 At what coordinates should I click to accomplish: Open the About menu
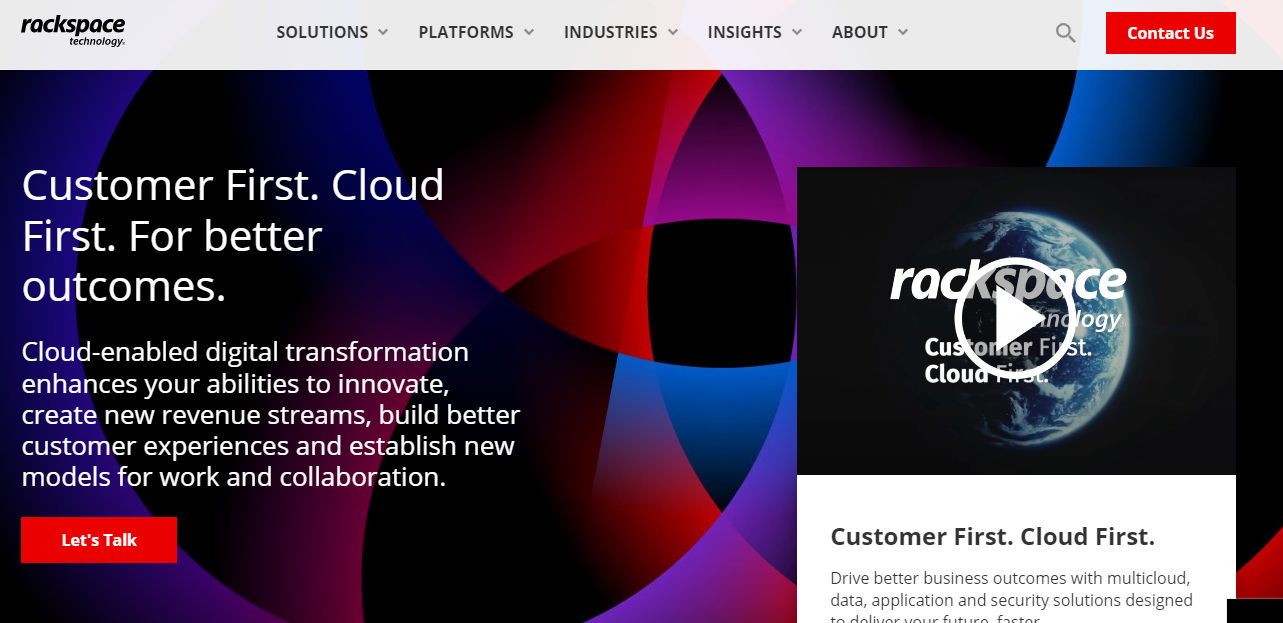860,32
